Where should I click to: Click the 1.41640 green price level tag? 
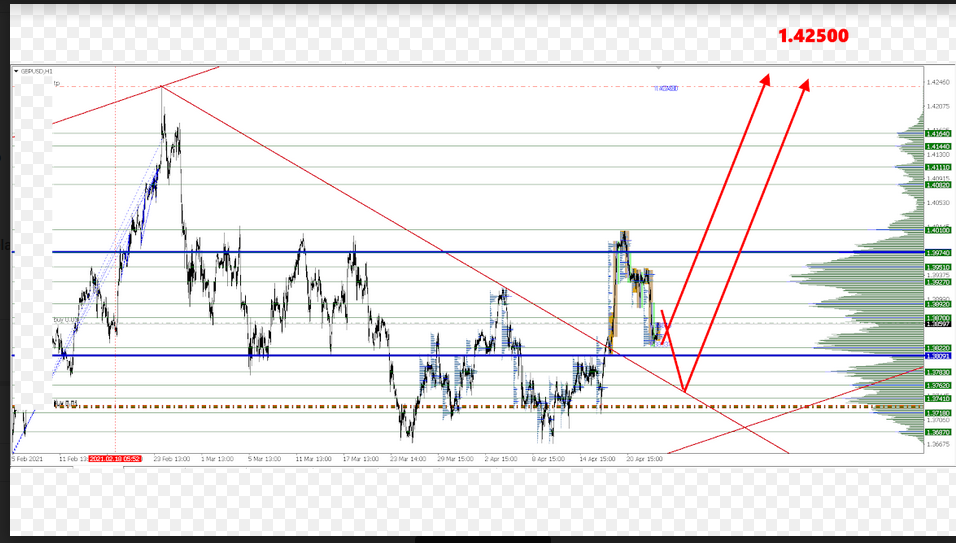click(x=938, y=134)
